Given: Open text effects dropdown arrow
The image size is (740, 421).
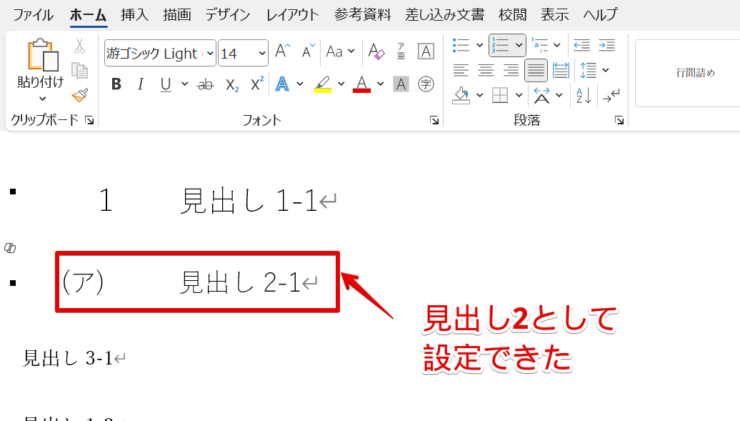Looking at the screenshot, I should pos(299,84).
